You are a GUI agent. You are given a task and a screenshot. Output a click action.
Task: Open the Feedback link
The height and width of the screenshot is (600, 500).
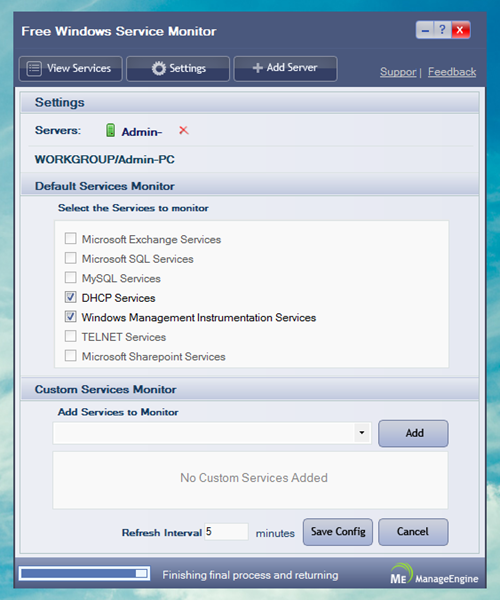(452, 72)
